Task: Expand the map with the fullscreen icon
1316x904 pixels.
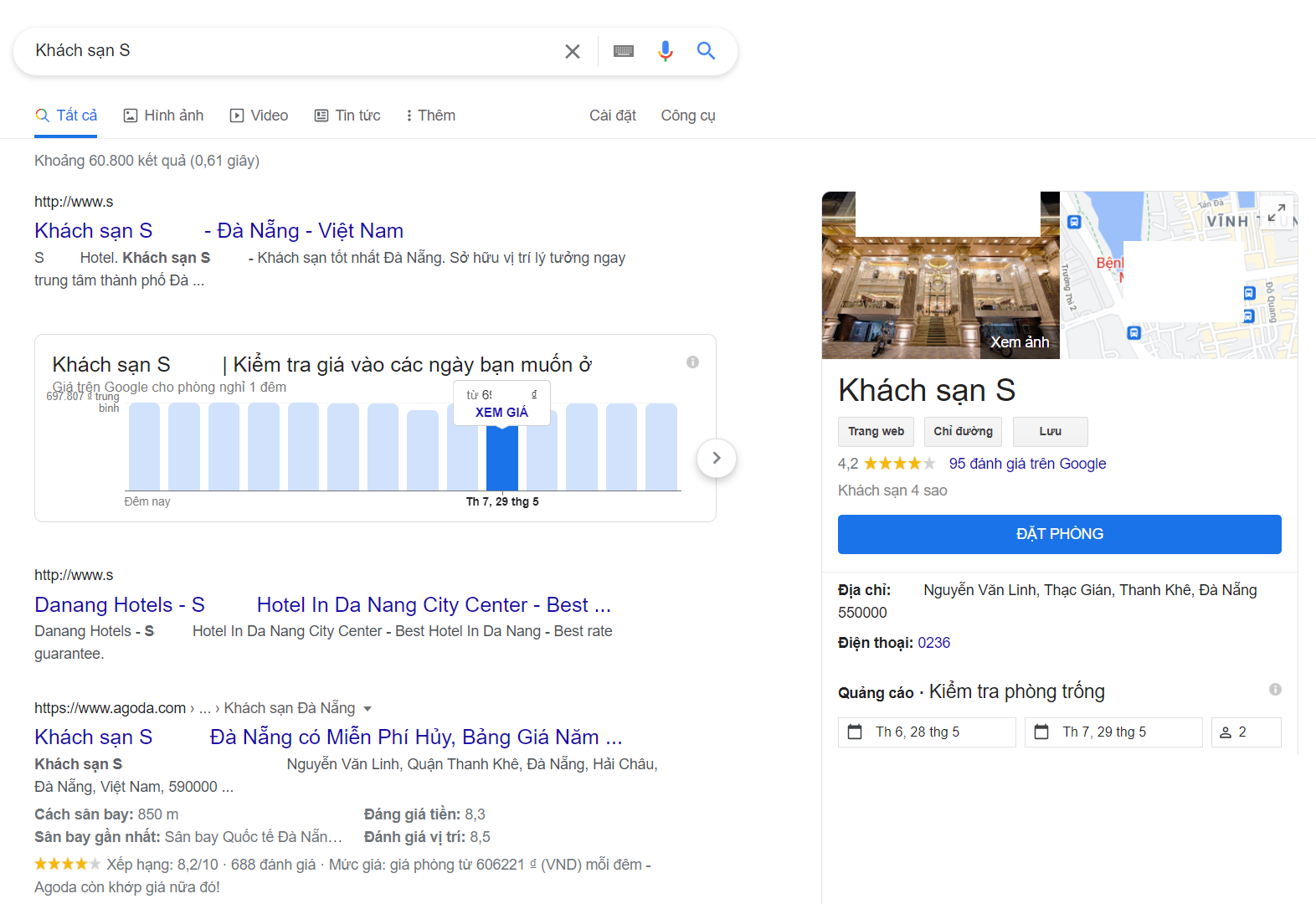Action: (1277, 213)
